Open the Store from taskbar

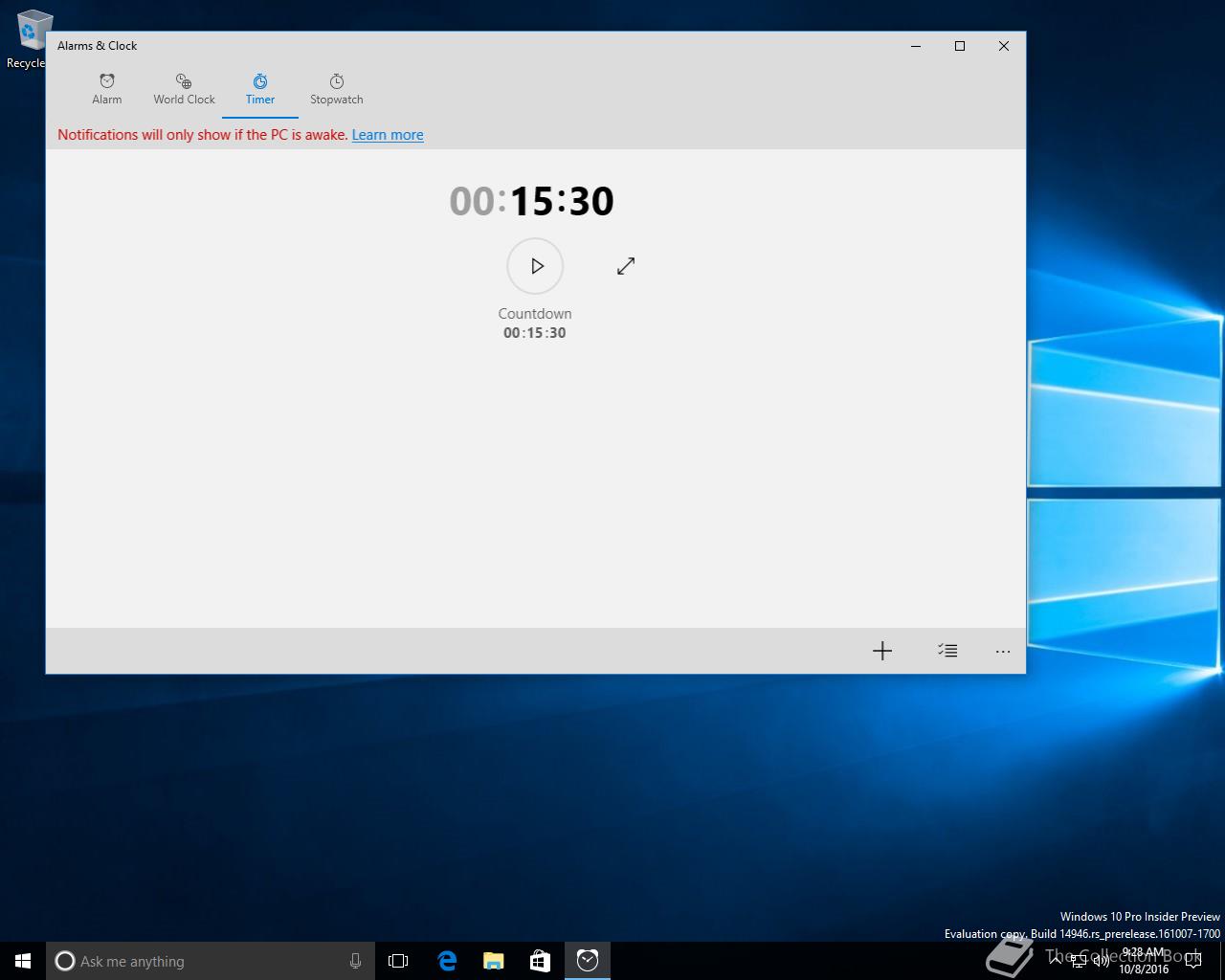tap(541, 961)
